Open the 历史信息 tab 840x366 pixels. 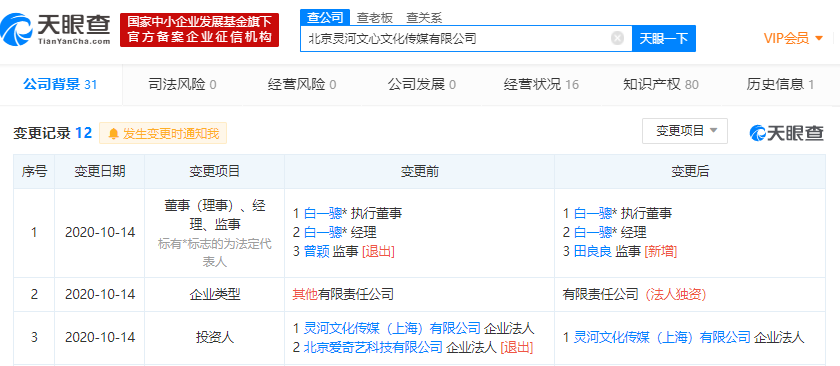pos(780,84)
